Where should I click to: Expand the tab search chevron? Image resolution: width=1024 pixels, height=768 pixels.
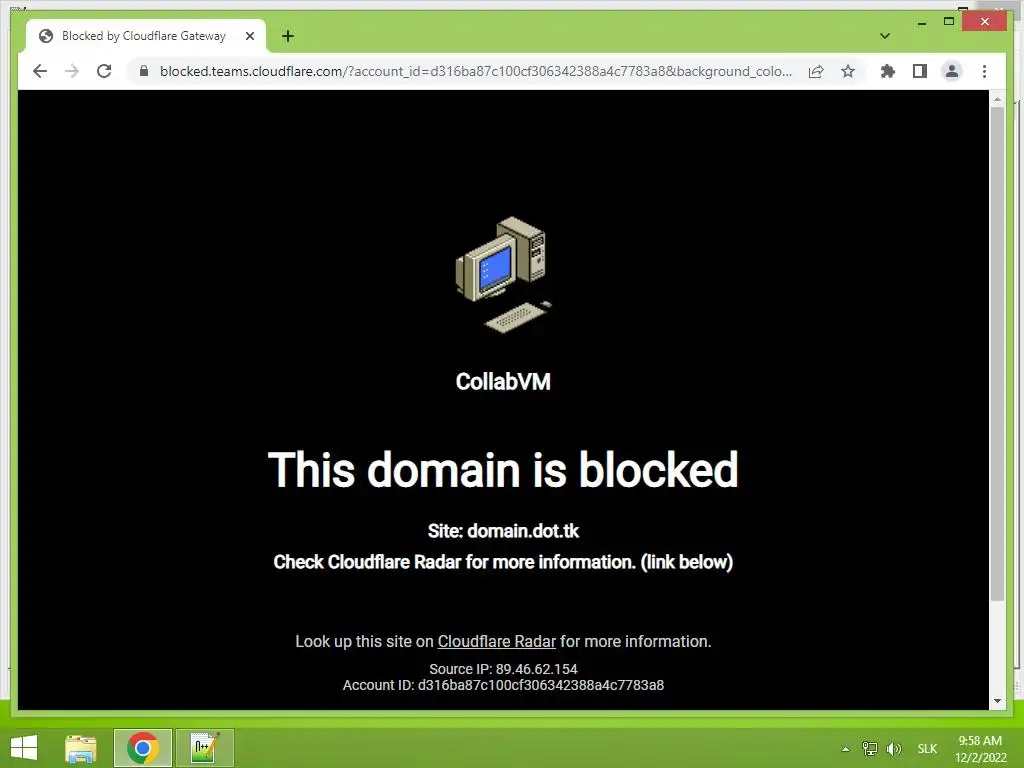pyautogui.click(x=885, y=36)
